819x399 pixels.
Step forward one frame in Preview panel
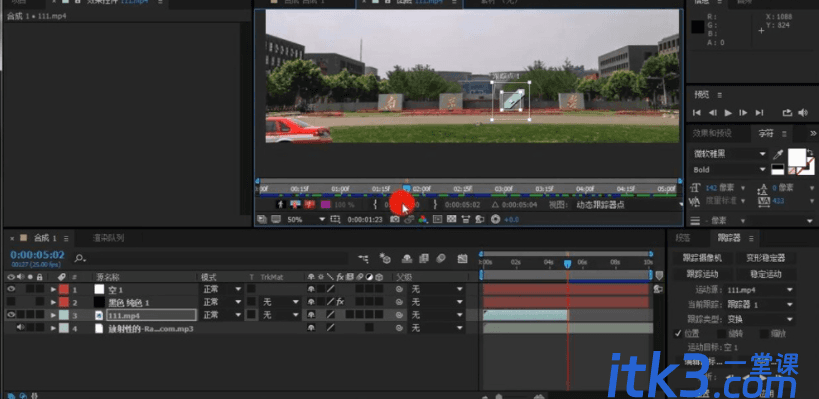coord(743,113)
